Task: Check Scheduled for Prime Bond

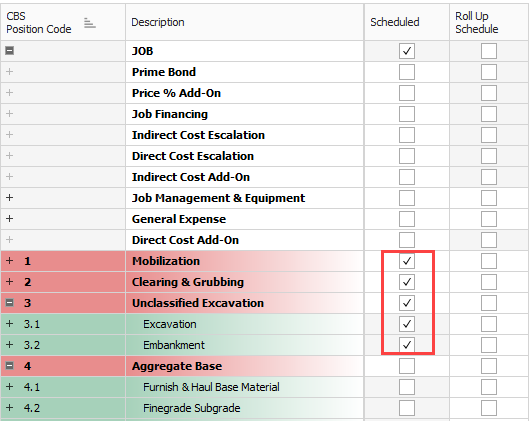Action: [x=407, y=72]
